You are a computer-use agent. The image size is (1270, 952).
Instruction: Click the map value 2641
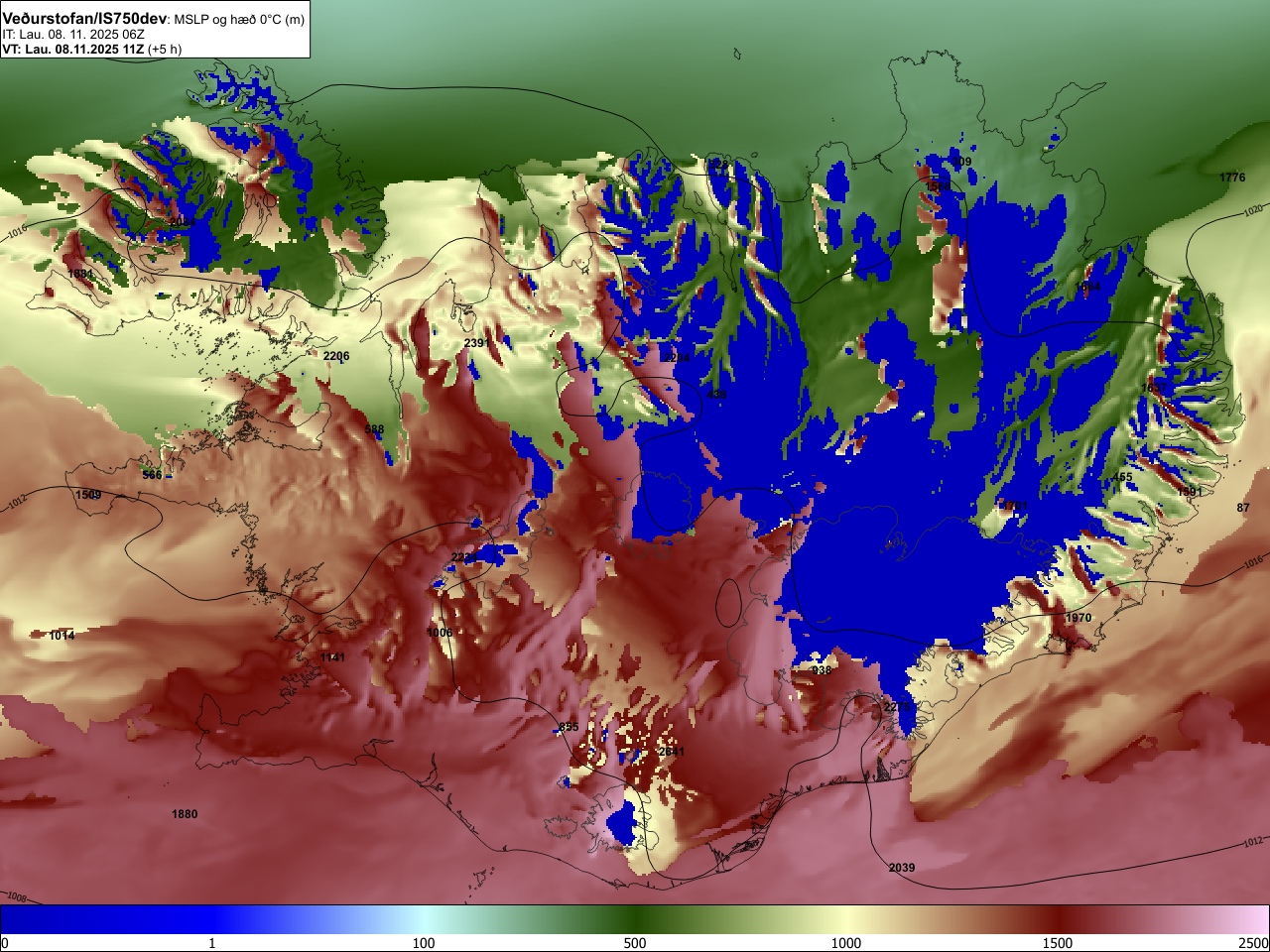[672, 752]
